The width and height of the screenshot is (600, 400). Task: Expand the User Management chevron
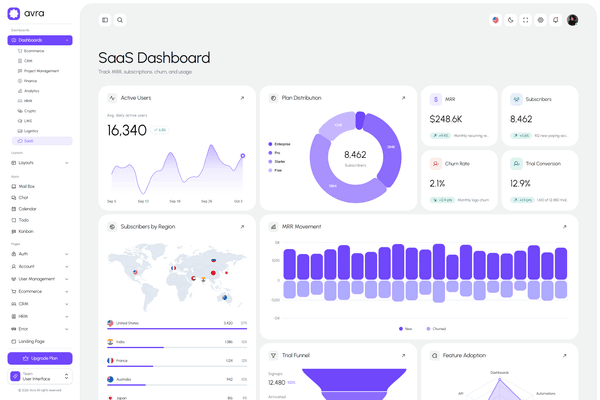tap(67, 279)
